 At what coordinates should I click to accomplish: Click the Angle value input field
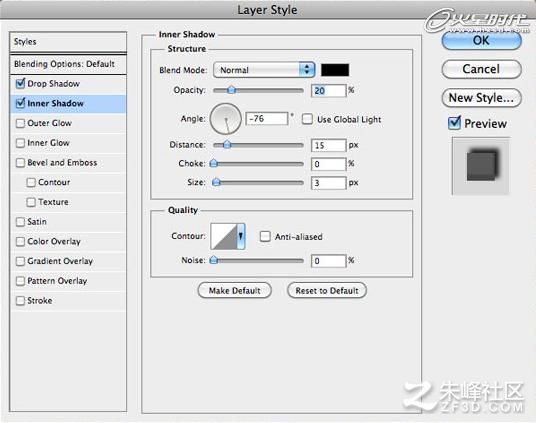[267, 119]
